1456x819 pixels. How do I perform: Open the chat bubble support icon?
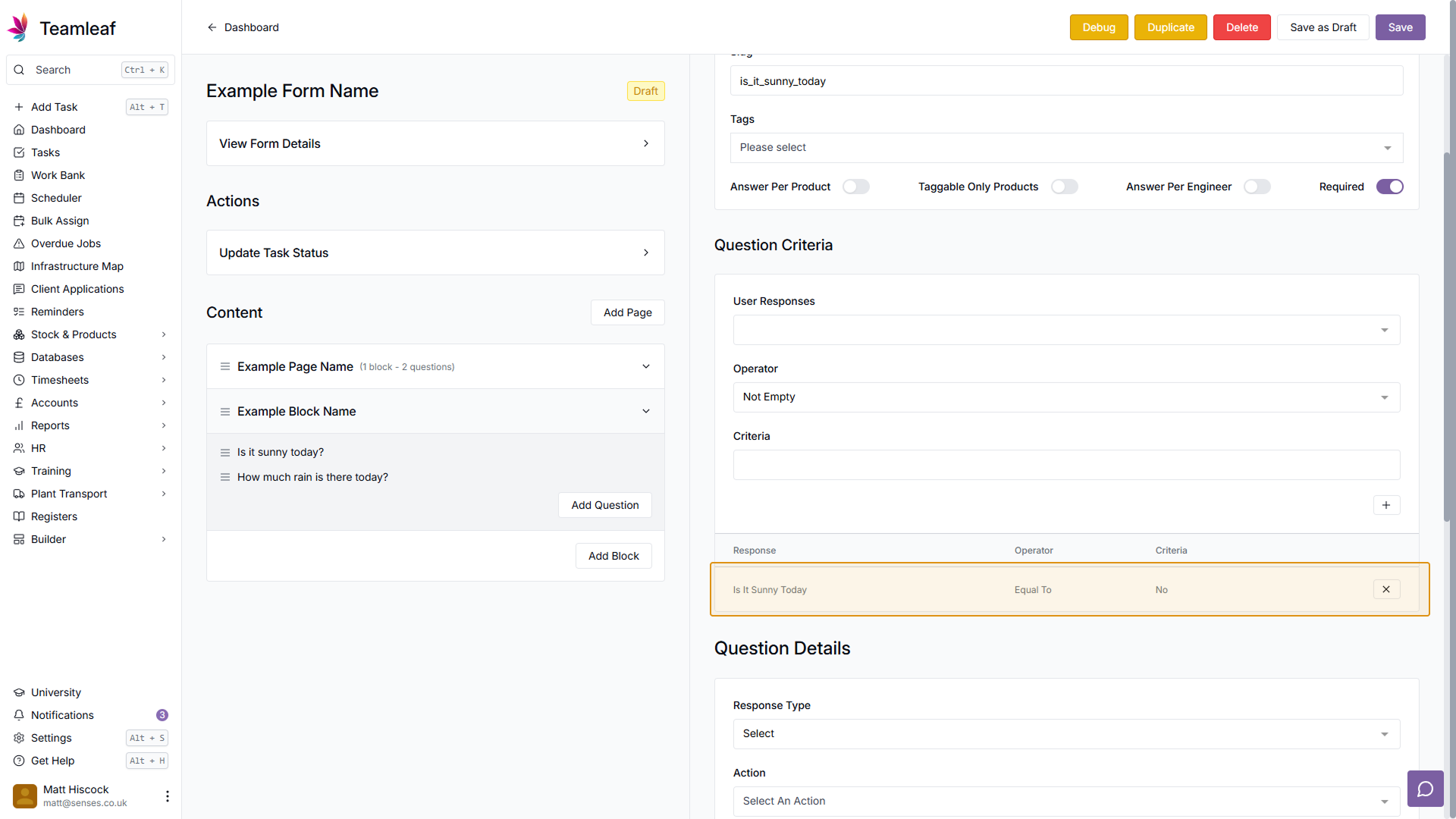(x=1425, y=789)
